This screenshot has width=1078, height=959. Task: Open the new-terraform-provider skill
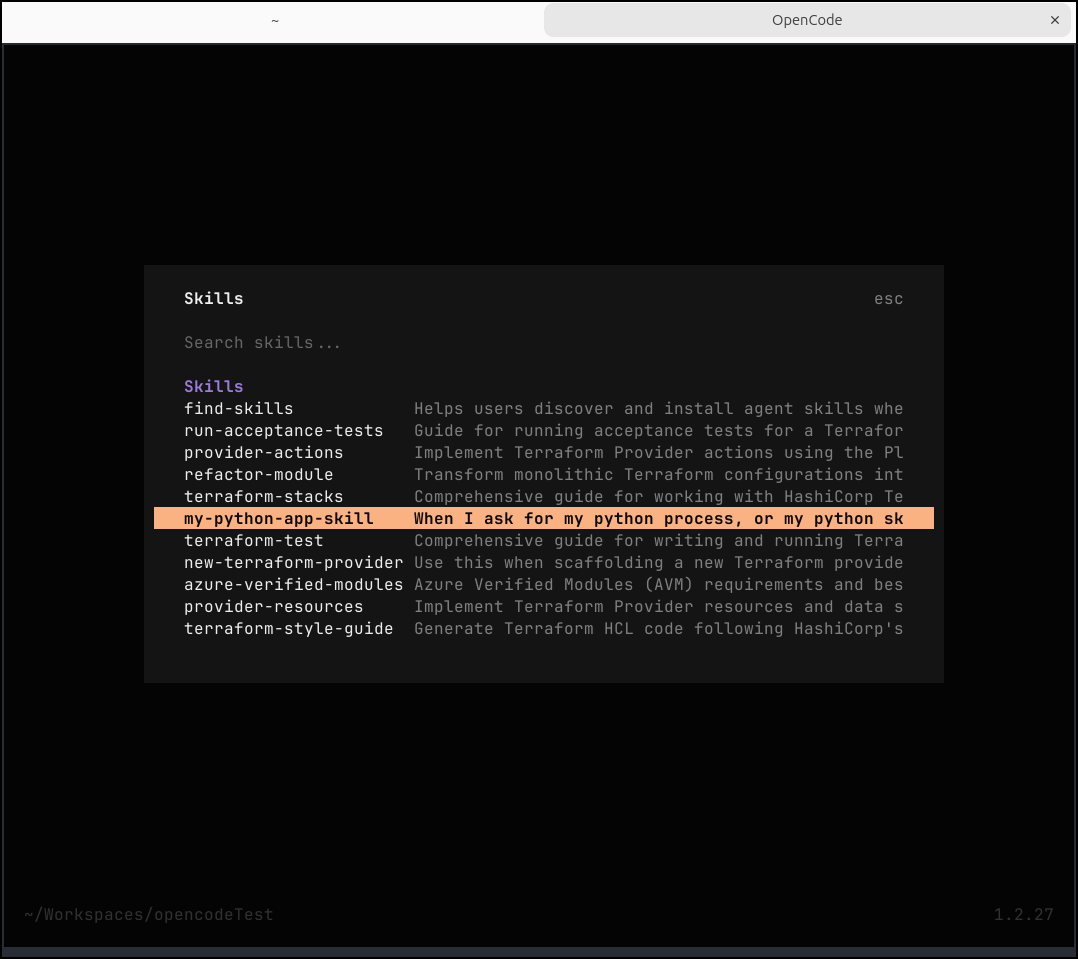(x=293, y=562)
